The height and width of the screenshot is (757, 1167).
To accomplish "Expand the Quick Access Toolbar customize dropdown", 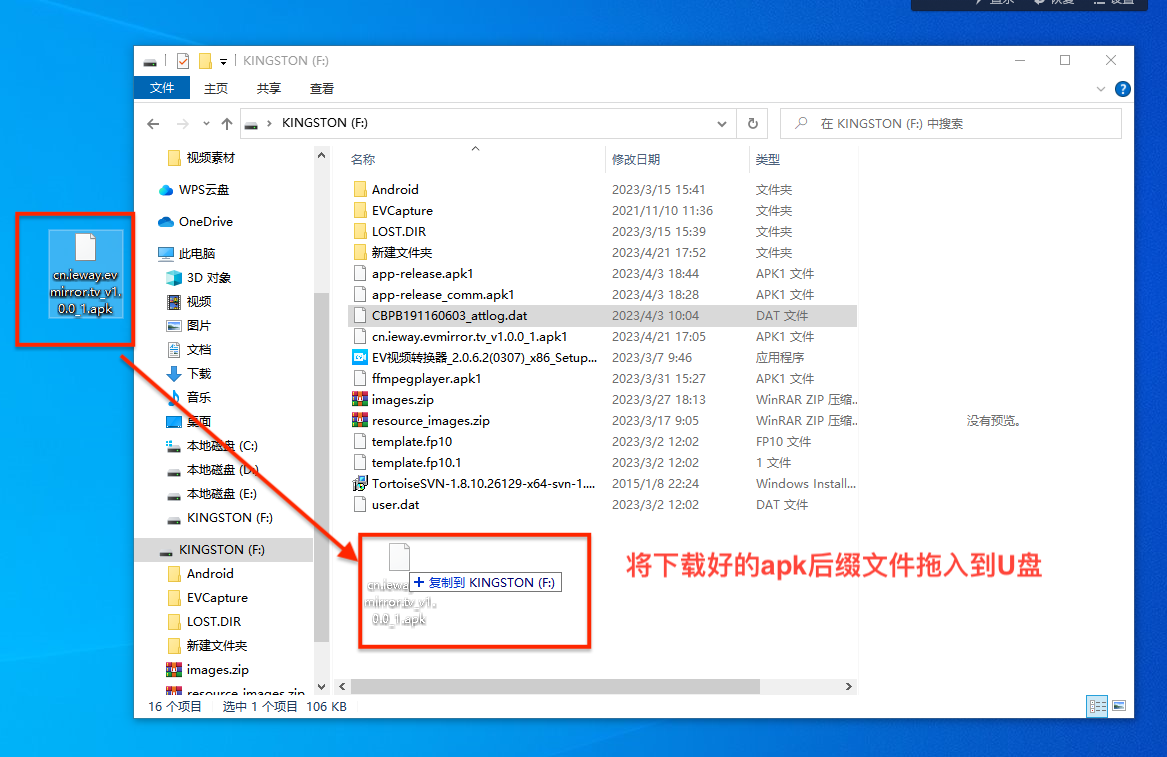I will (222, 60).
